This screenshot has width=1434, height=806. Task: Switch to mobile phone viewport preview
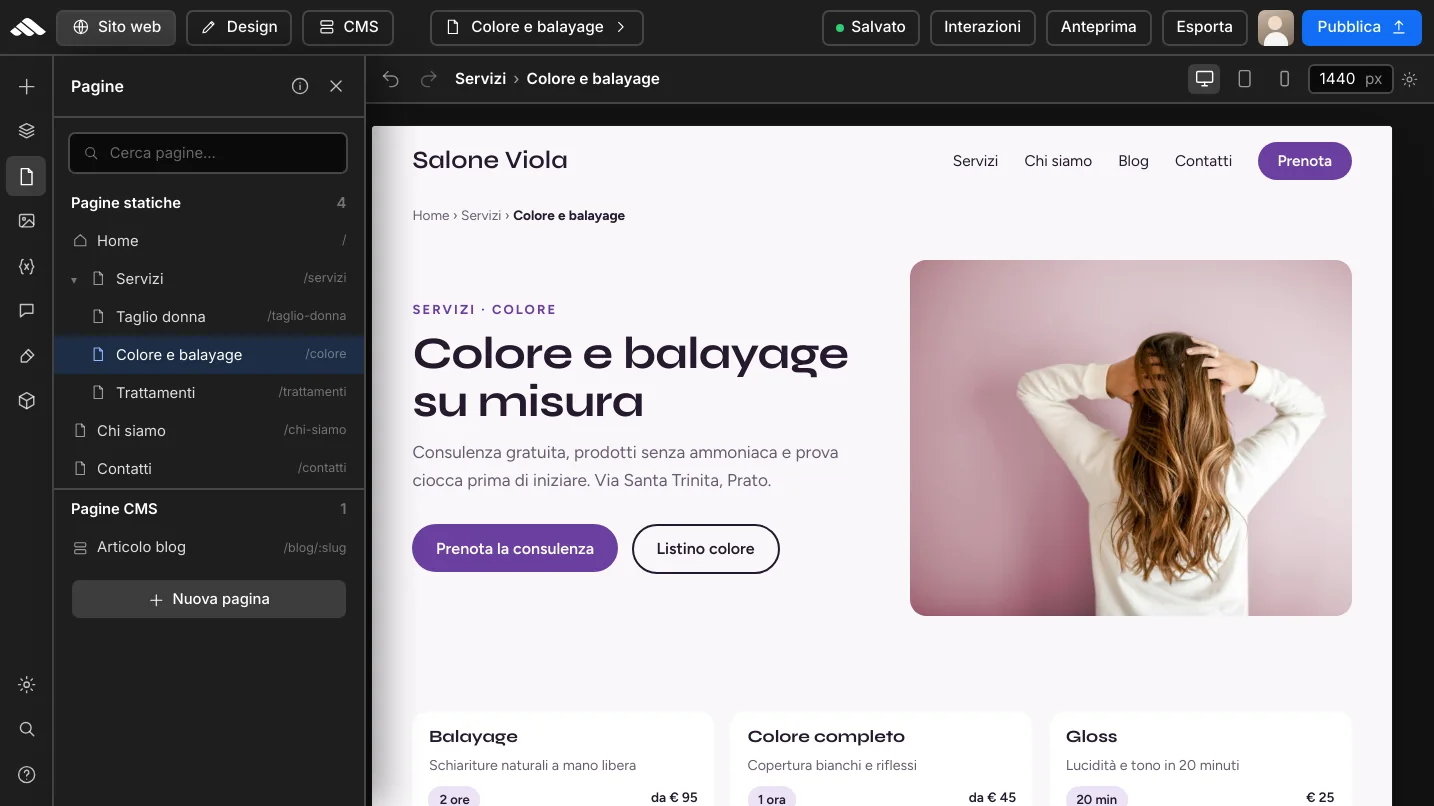click(x=1284, y=79)
